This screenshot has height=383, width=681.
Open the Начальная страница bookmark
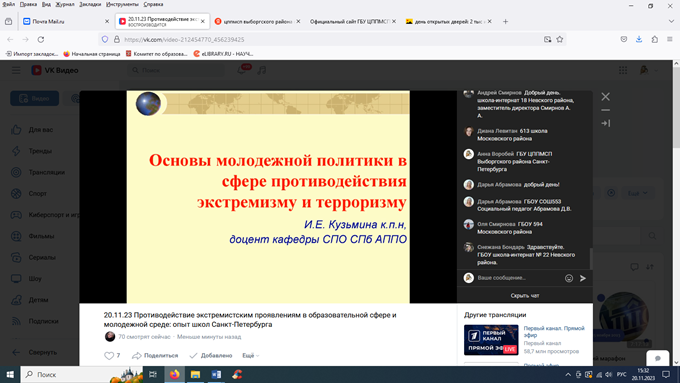[x=92, y=54]
